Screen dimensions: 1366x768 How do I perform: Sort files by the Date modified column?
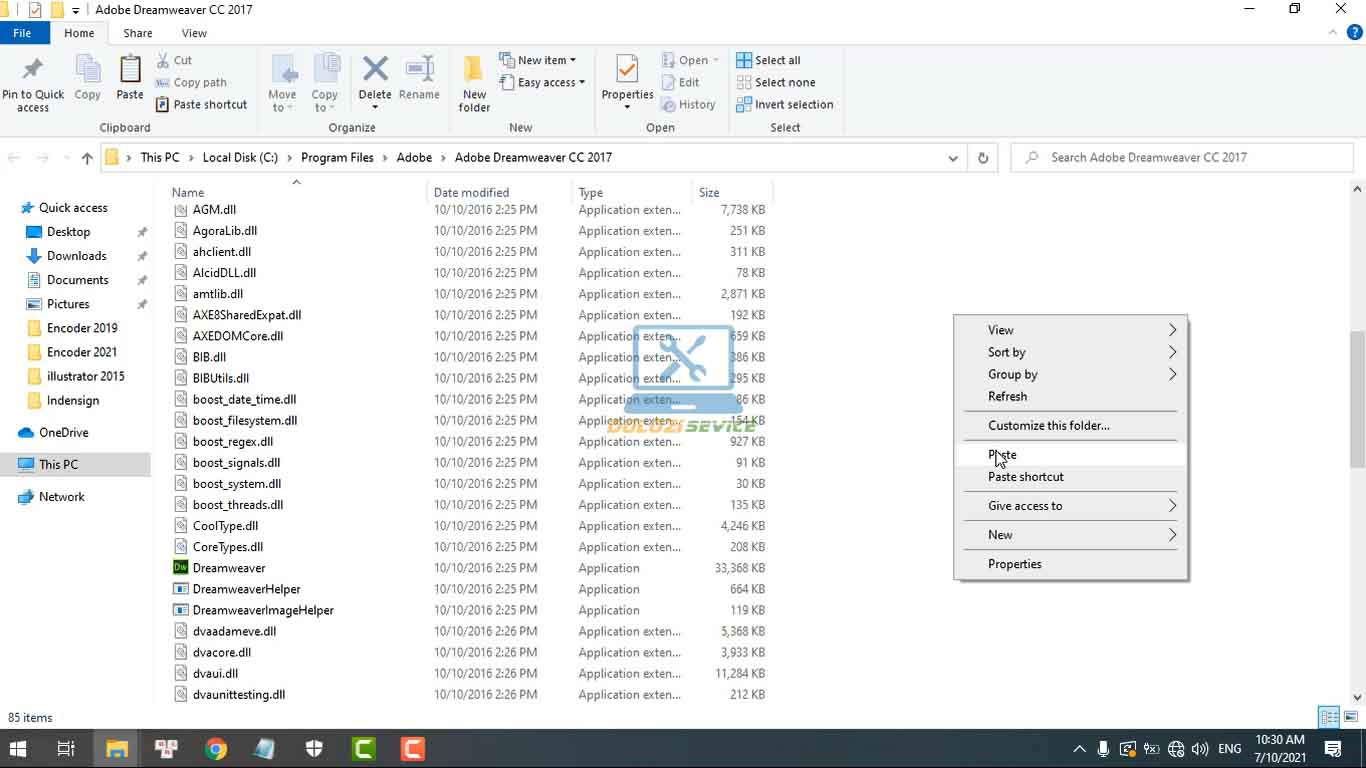[471, 192]
